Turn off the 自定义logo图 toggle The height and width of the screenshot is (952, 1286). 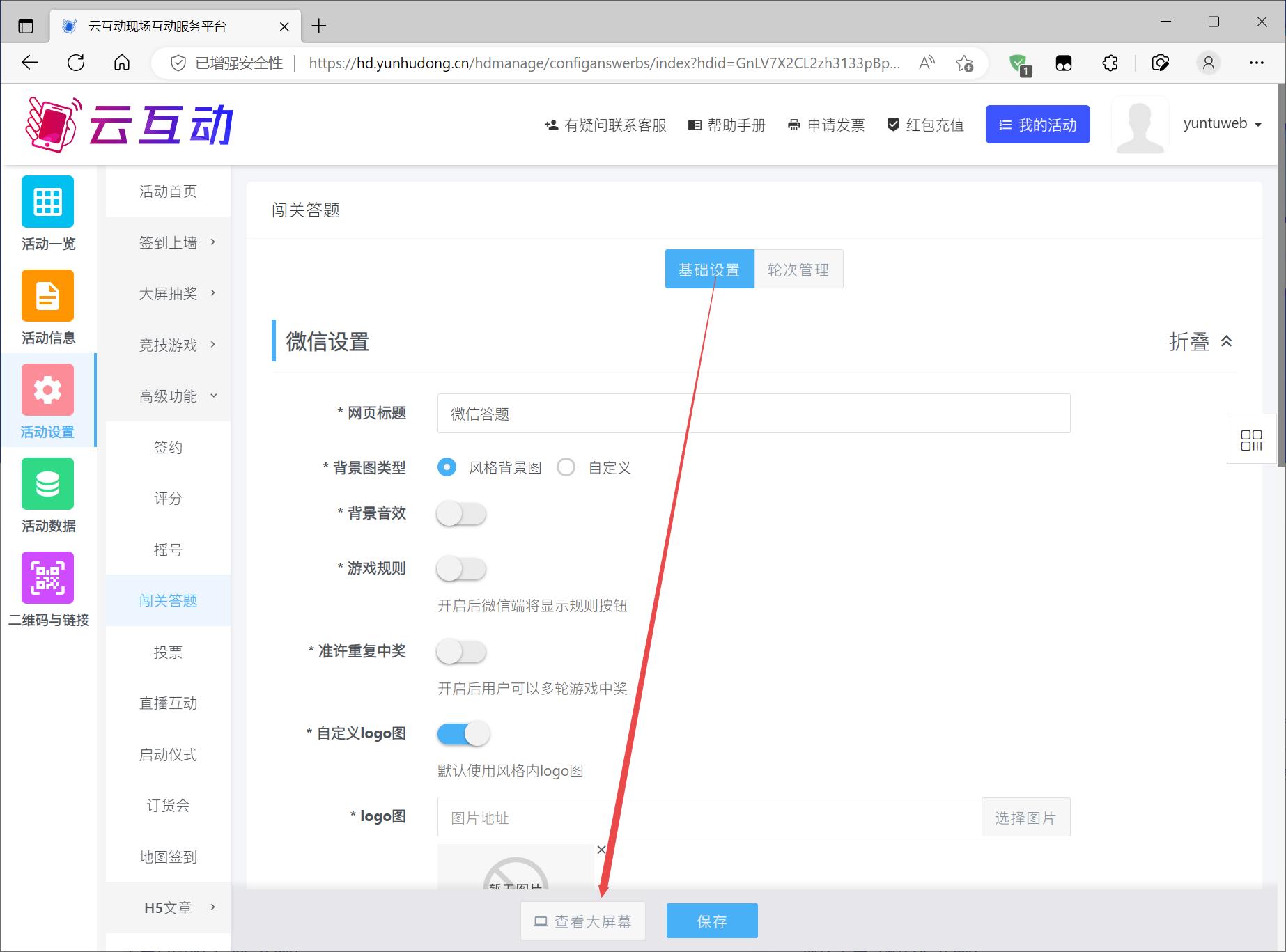click(463, 734)
